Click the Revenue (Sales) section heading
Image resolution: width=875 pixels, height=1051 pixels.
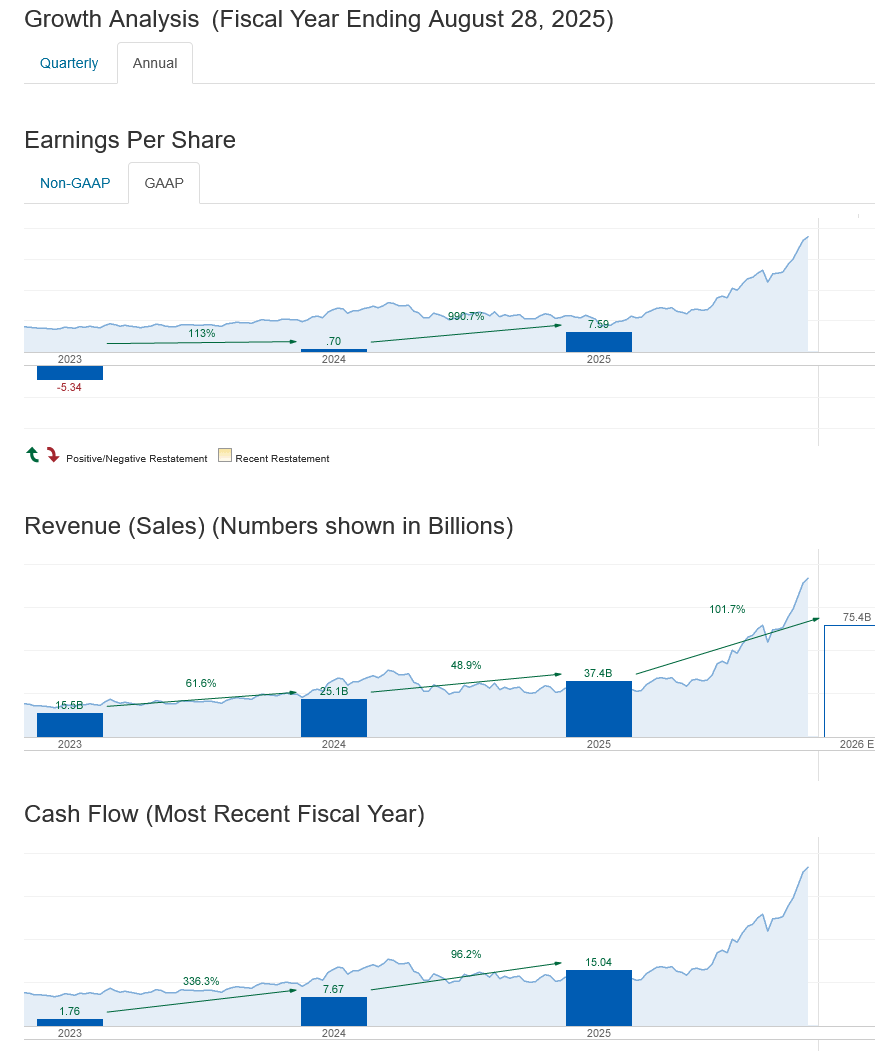(x=269, y=526)
